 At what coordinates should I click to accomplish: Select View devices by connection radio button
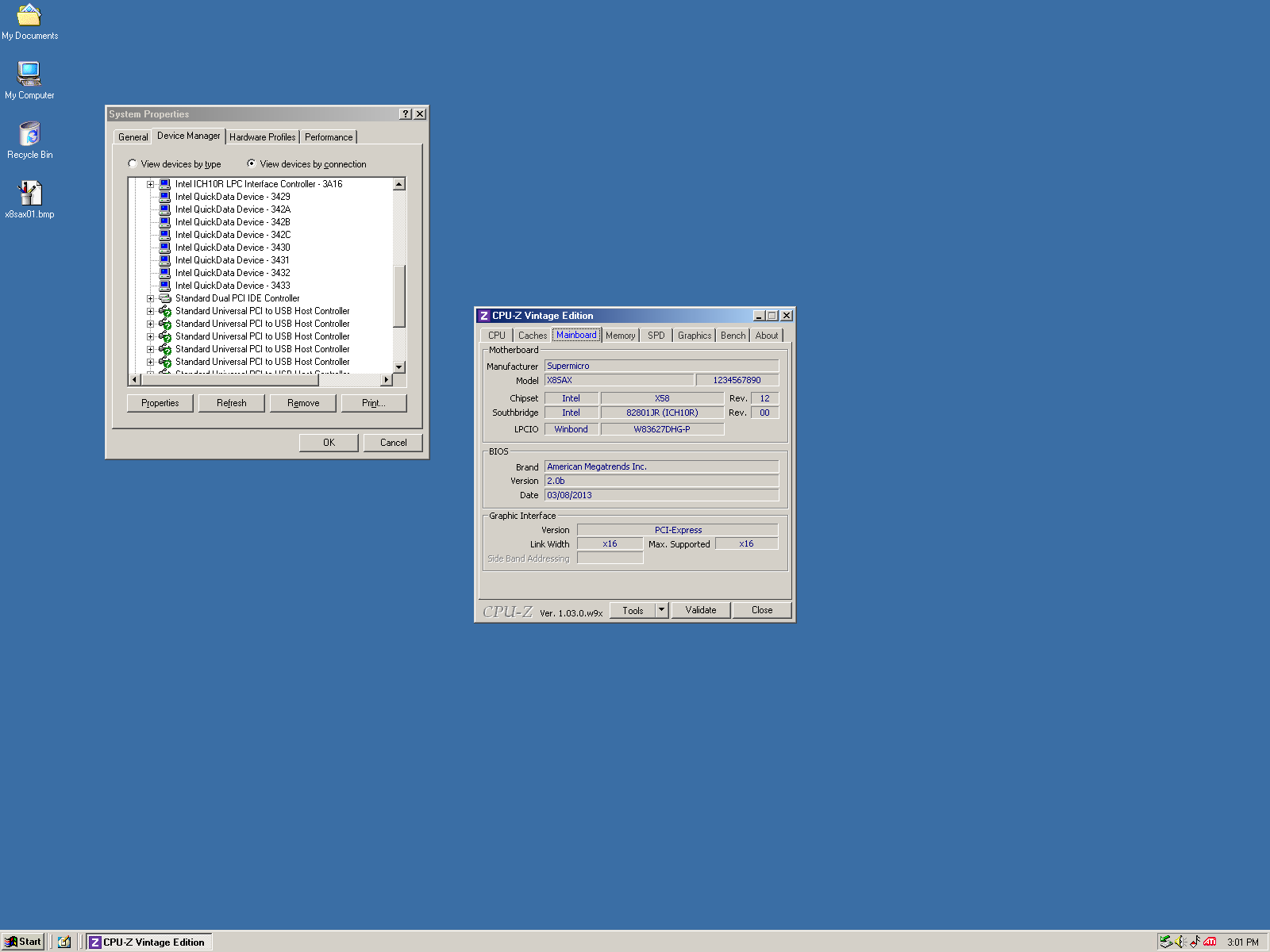click(x=252, y=164)
